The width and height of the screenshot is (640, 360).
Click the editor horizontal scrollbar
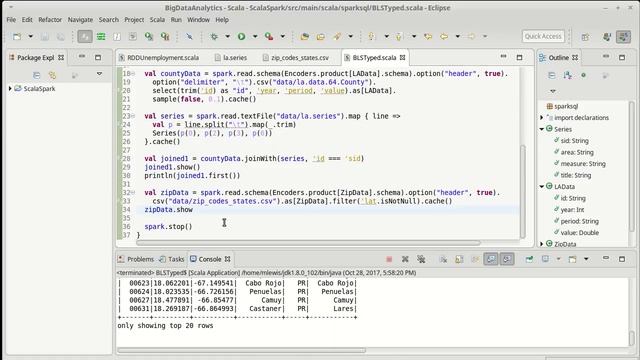[x=308, y=242]
